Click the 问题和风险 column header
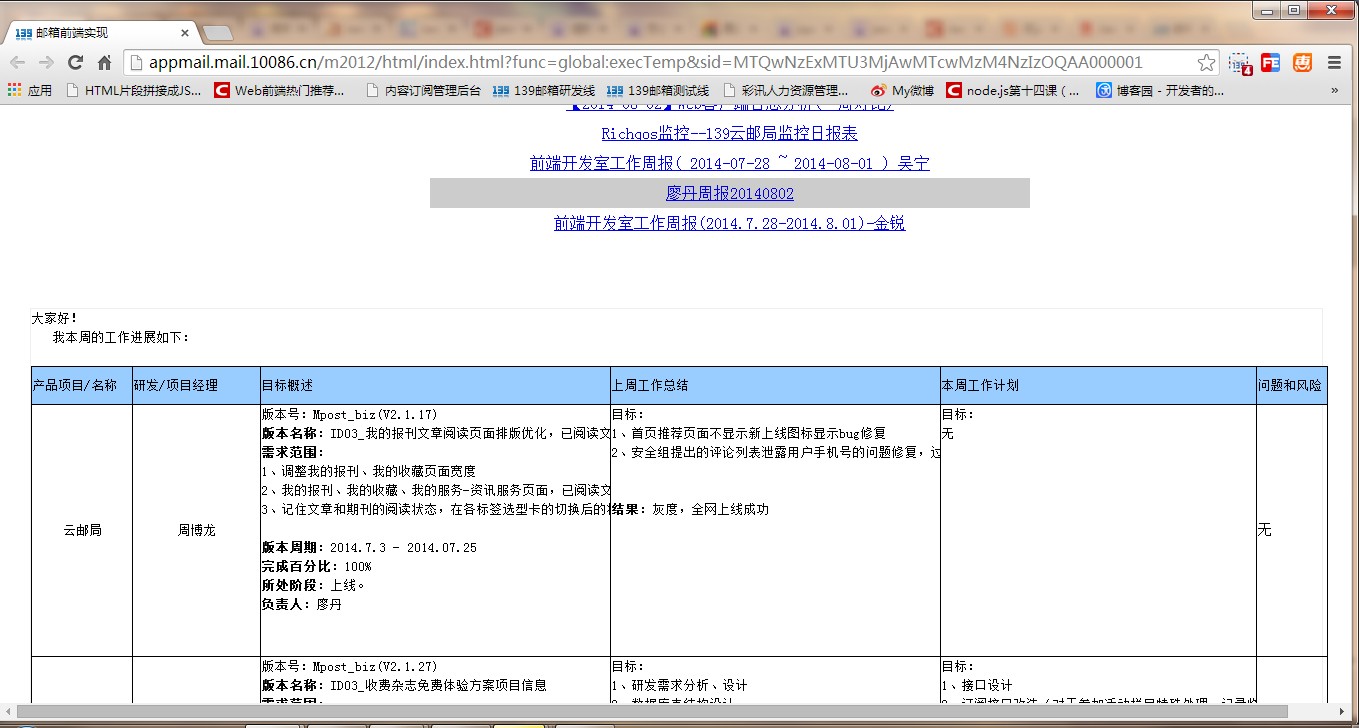The width and height of the screenshot is (1359, 728). pyautogui.click(x=1292, y=385)
